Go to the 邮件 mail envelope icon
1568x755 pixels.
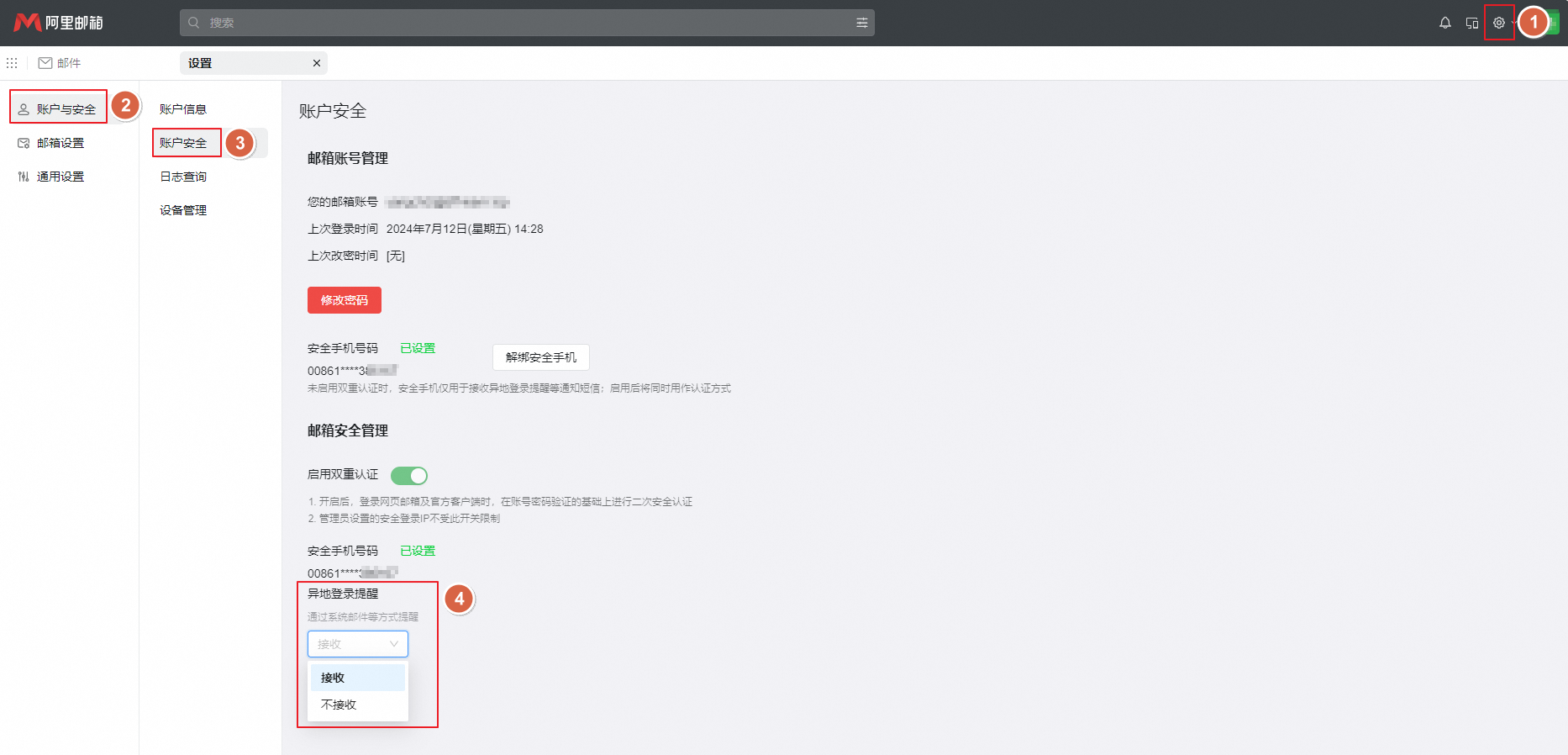click(x=45, y=63)
